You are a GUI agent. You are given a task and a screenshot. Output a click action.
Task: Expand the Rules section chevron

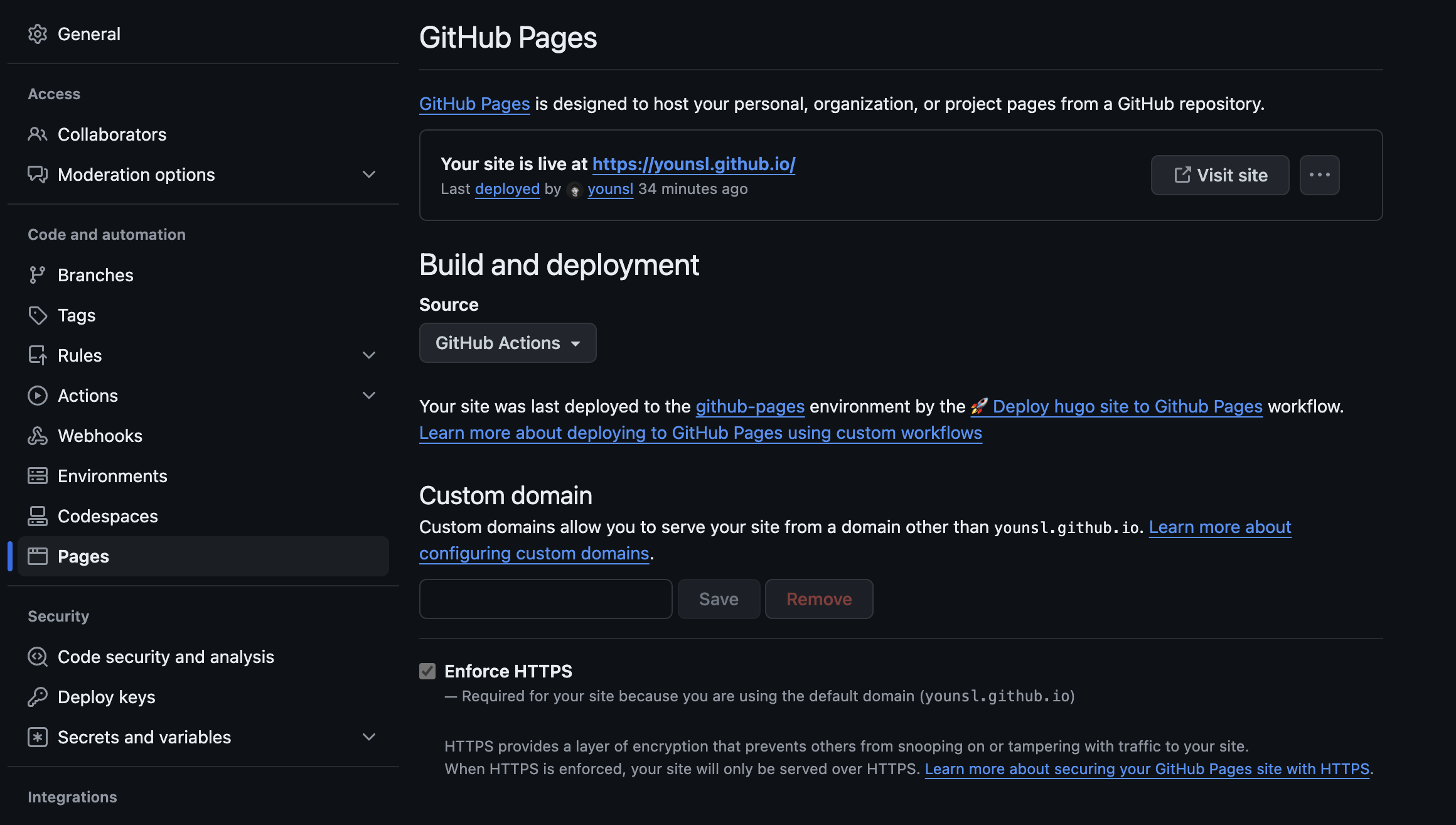370,354
